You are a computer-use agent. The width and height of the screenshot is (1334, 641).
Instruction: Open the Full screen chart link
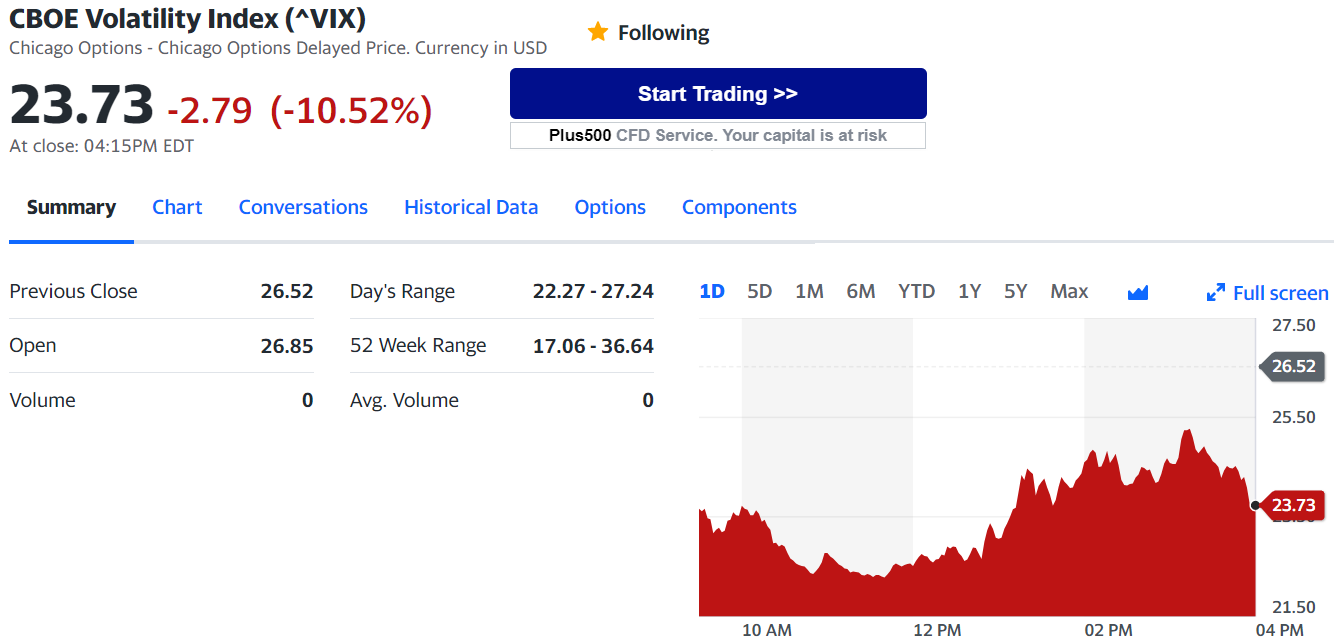(1268, 293)
